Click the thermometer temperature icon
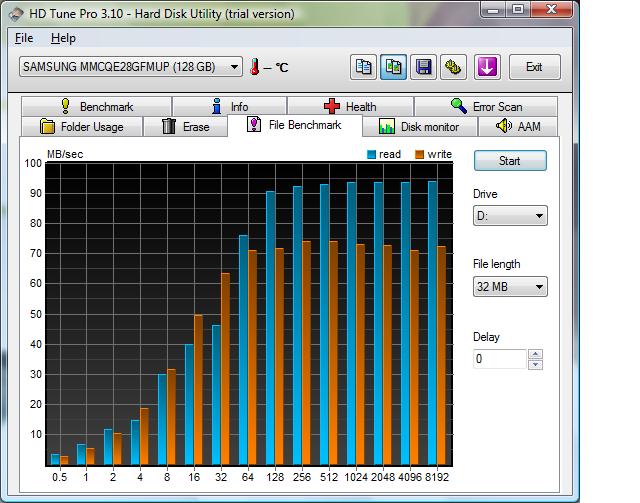 257,67
